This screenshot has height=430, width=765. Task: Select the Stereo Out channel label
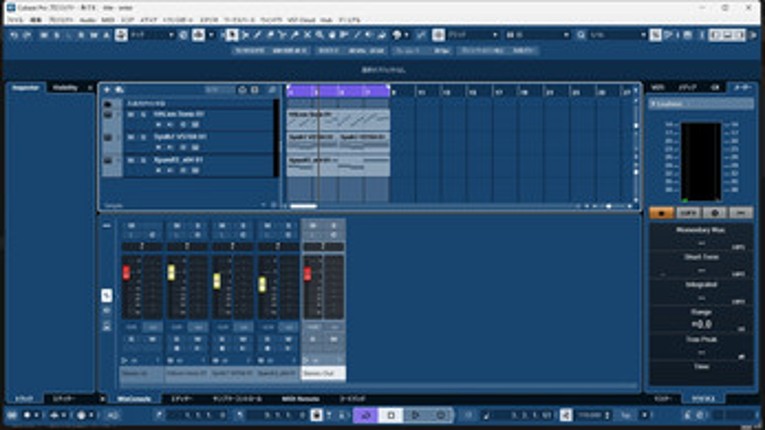pyautogui.click(x=323, y=372)
